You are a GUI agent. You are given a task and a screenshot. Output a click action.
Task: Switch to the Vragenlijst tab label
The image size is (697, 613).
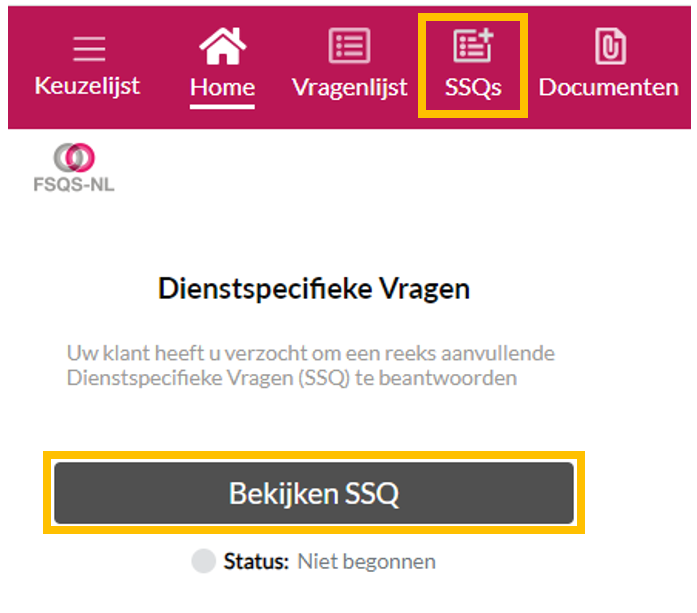(x=349, y=88)
